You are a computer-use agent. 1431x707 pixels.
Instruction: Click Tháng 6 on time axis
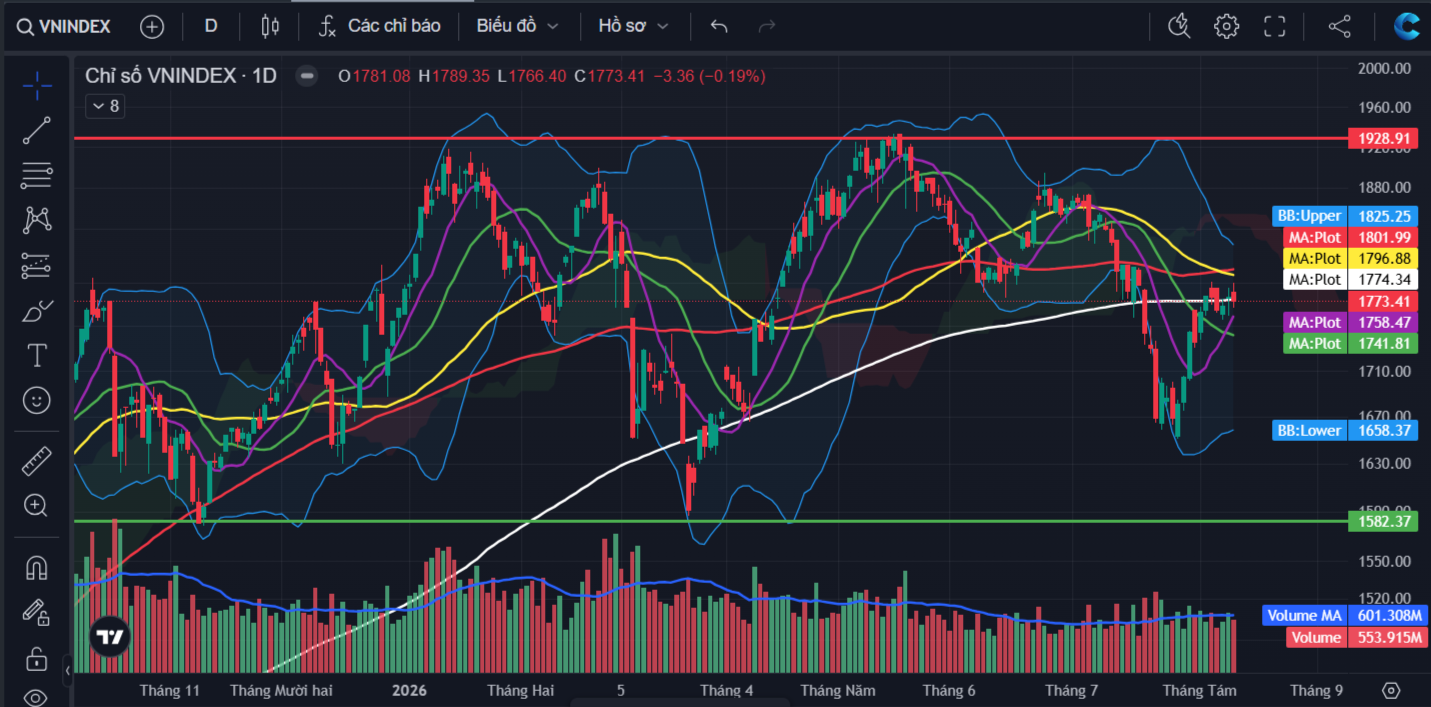[949, 691]
